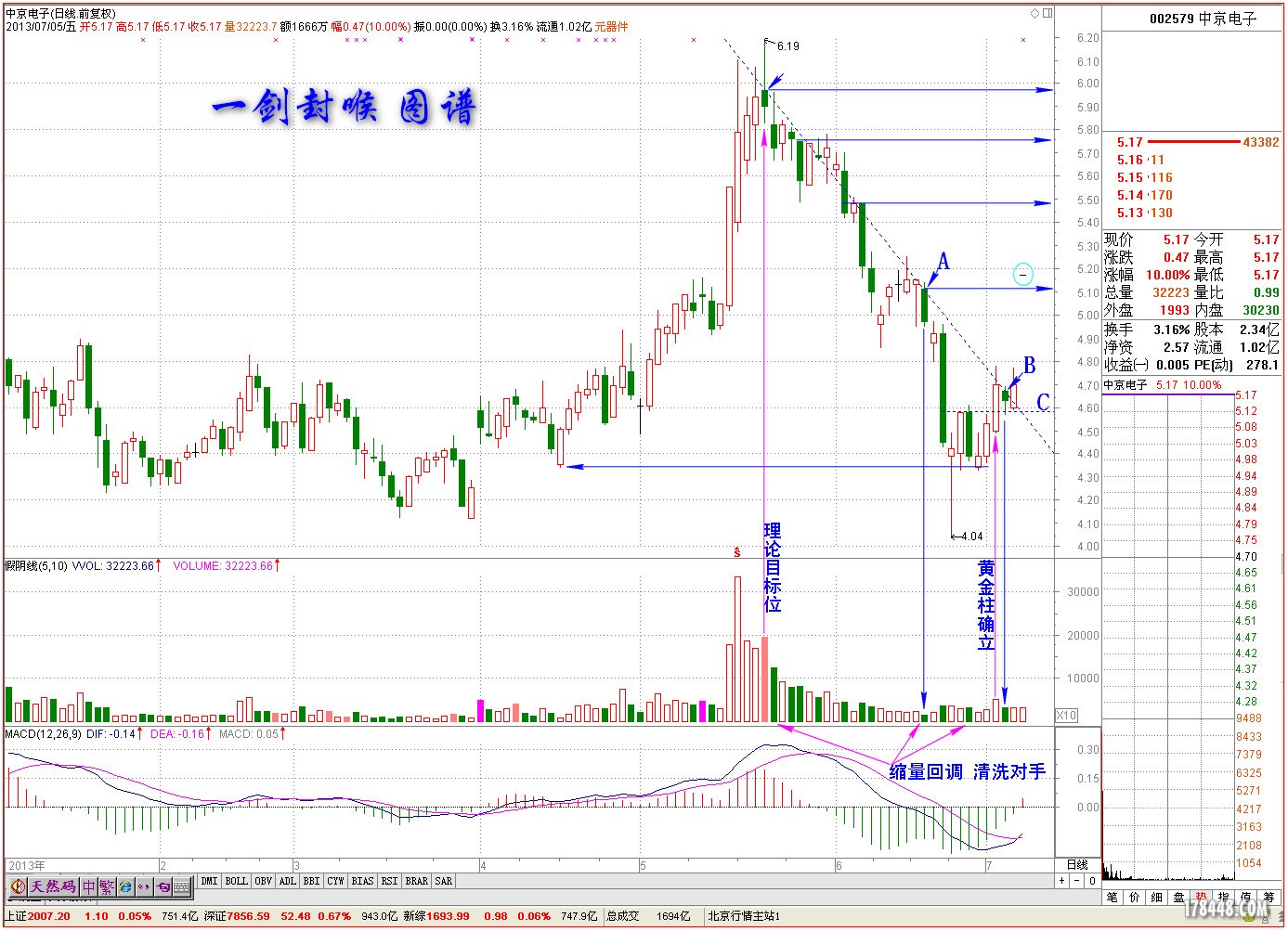1288x931 pixels.
Task: Toggle traditional characters with the 繁 button
Action: click(106, 886)
